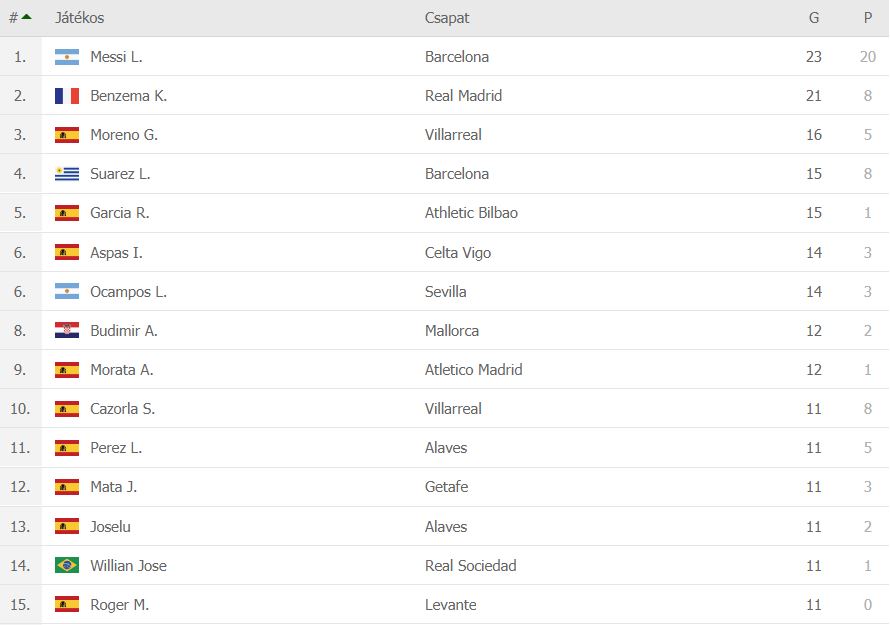Click the Brazil flag beside Willian Jose
Image resolution: width=890 pixels, height=625 pixels.
[x=67, y=565]
